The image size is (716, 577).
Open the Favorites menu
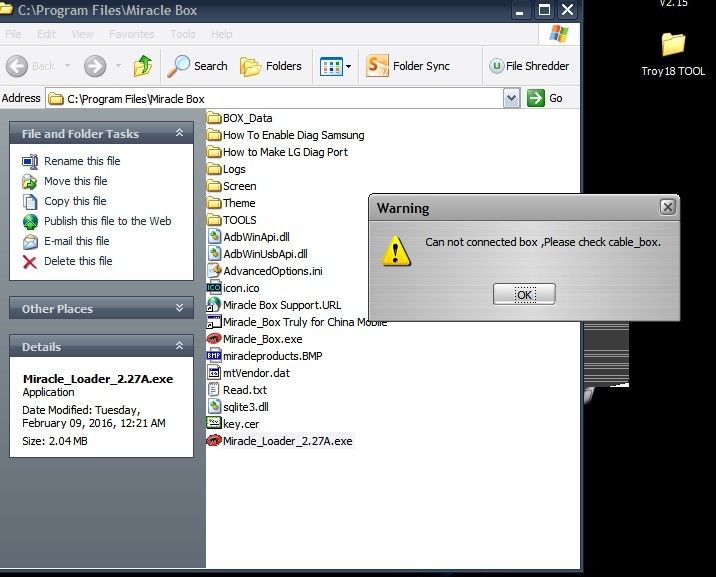[x=132, y=34]
